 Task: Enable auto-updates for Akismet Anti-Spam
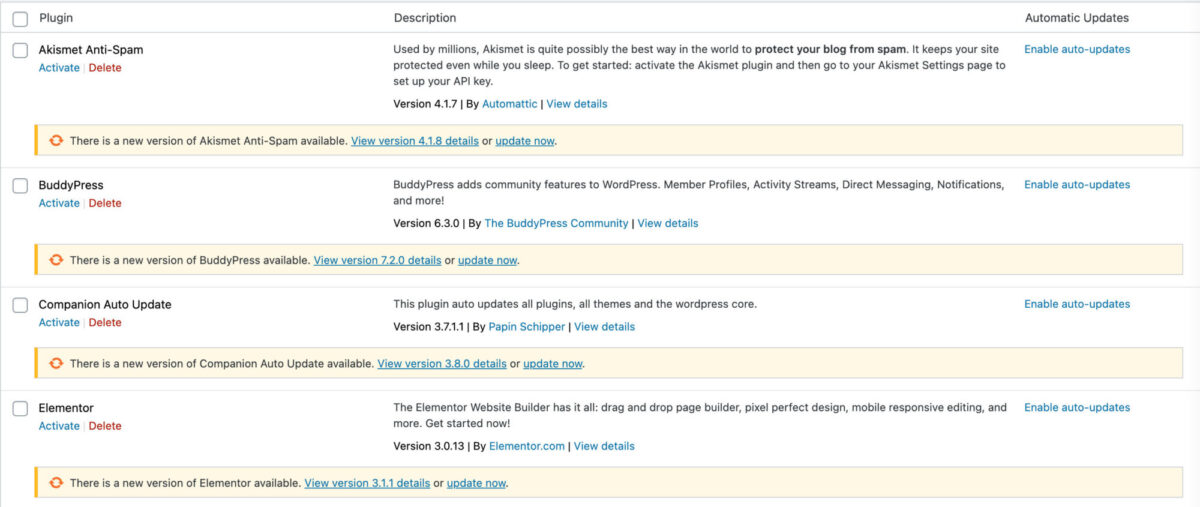click(1077, 49)
